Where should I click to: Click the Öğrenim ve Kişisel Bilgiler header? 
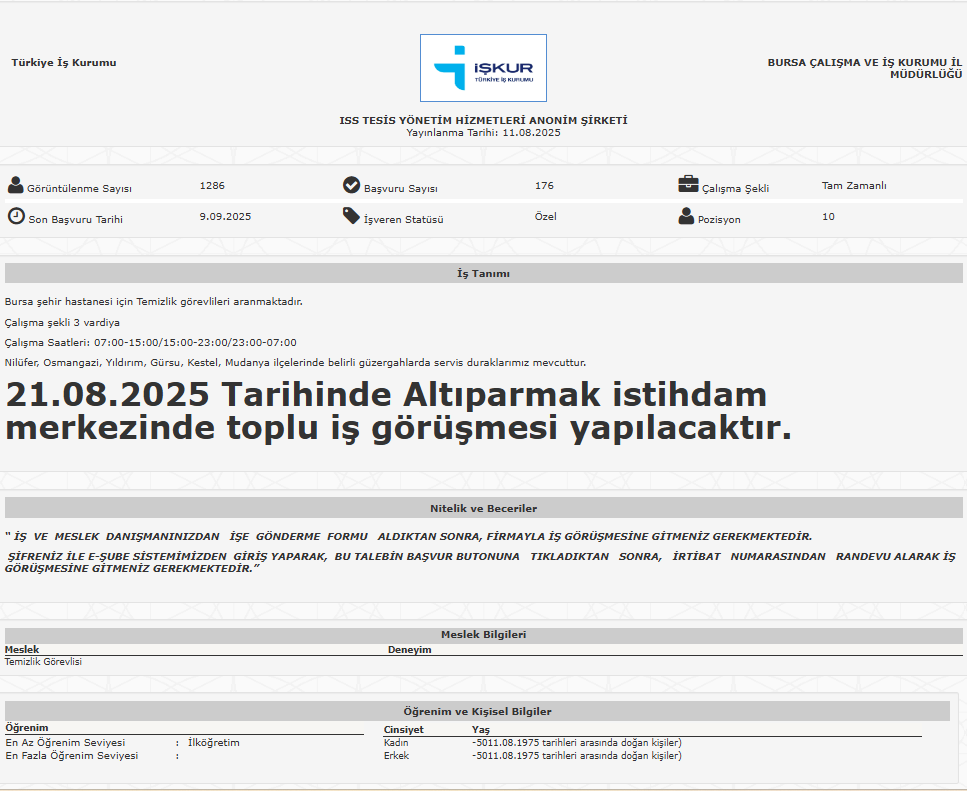point(477,711)
